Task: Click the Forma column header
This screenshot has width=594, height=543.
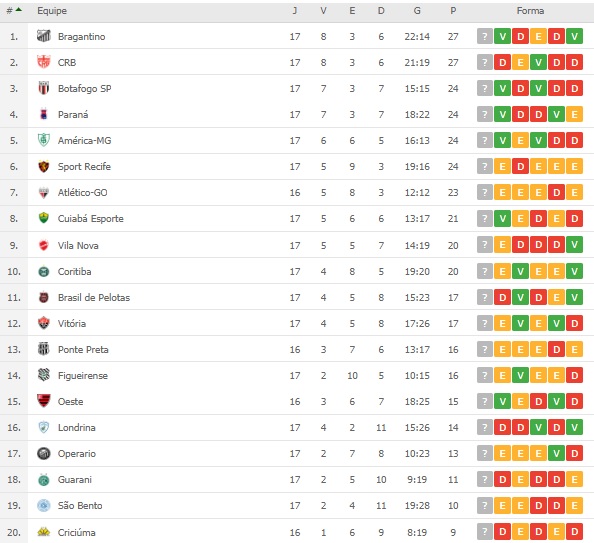Action: coord(530,11)
